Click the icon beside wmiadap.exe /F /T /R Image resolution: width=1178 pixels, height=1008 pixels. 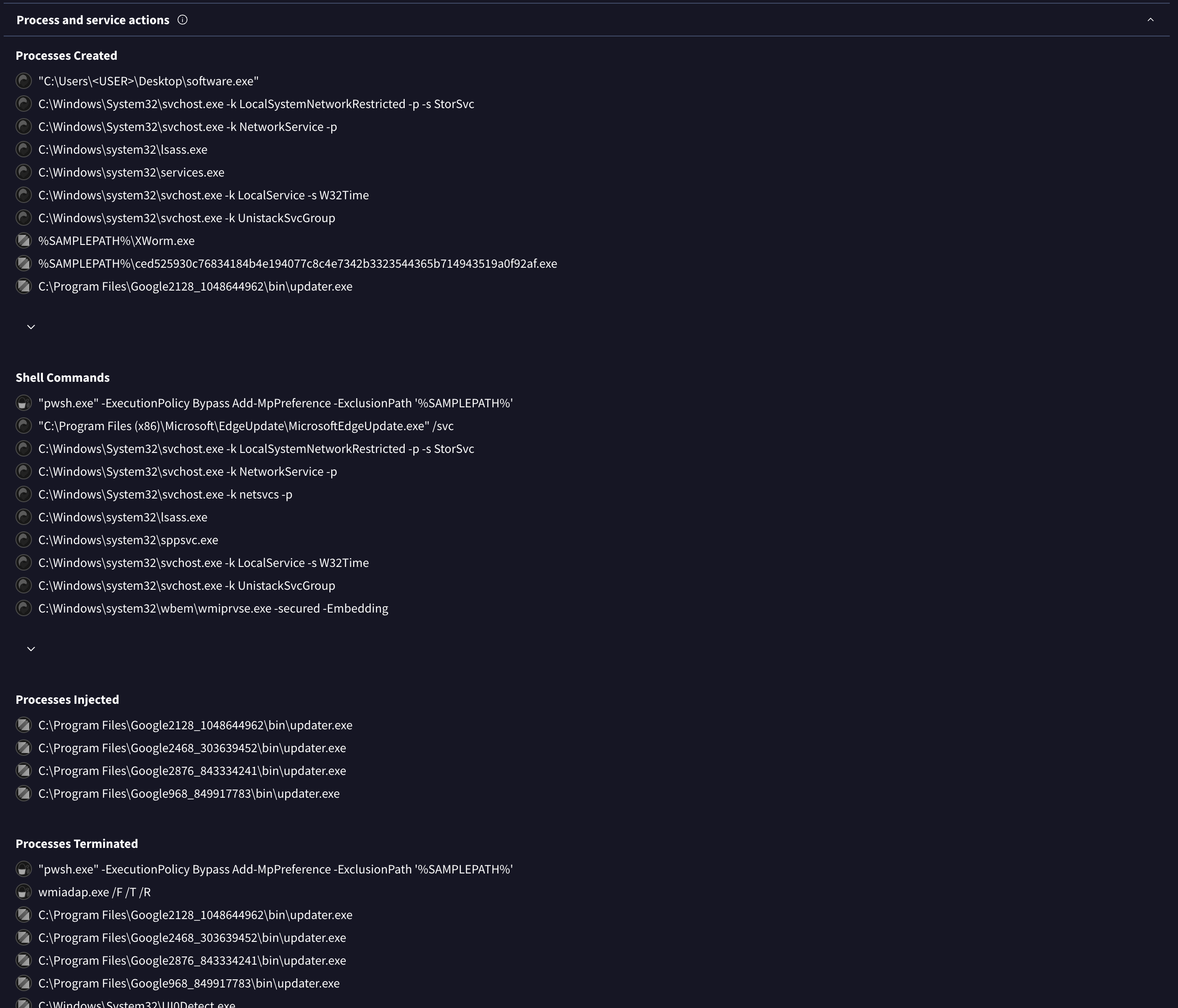pyautogui.click(x=23, y=892)
